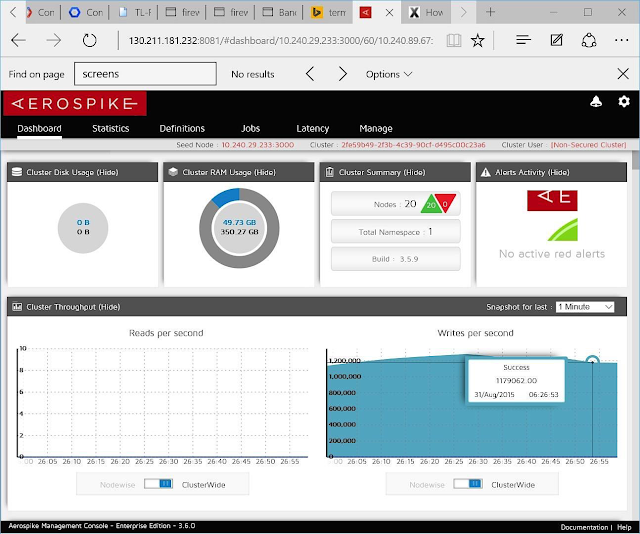Collapse the Alerts Activity panel
This screenshot has height=534, width=640.
(558, 172)
